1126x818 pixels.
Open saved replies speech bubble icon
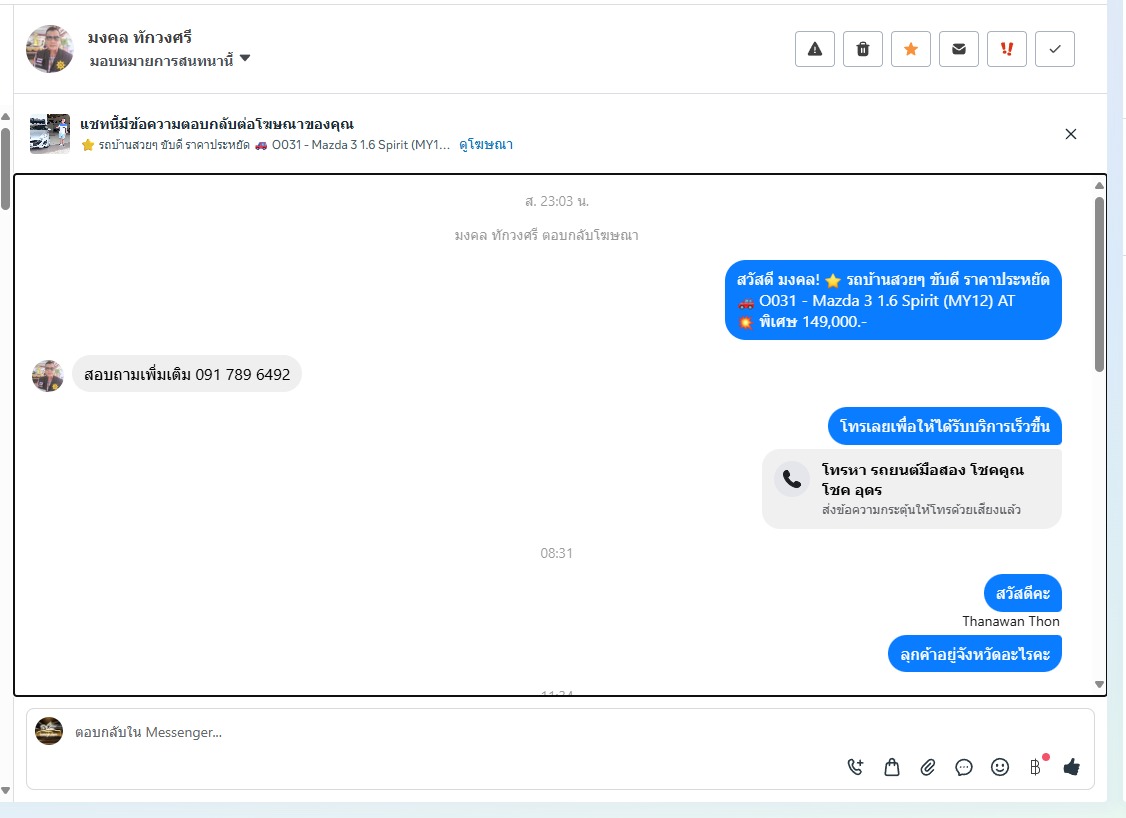pyautogui.click(x=964, y=767)
